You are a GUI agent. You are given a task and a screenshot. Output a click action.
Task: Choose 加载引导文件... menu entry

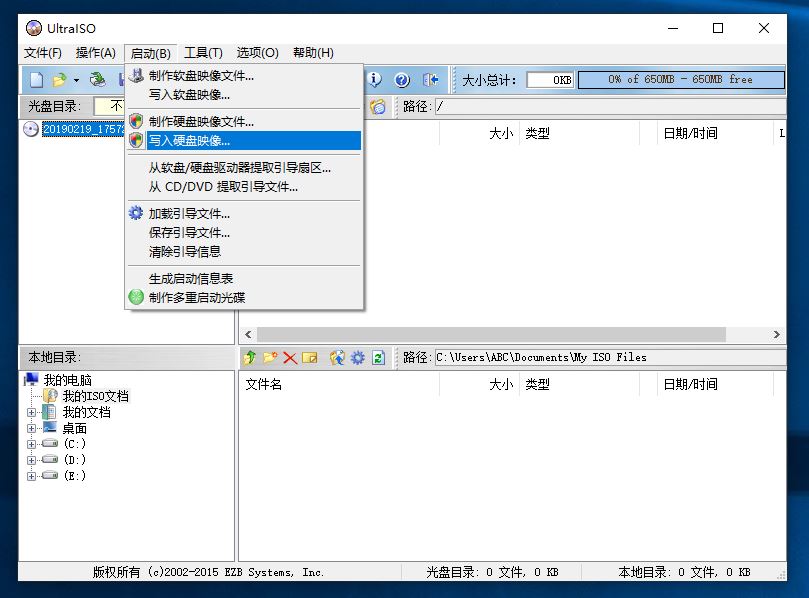pyautogui.click(x=245, y=213)
